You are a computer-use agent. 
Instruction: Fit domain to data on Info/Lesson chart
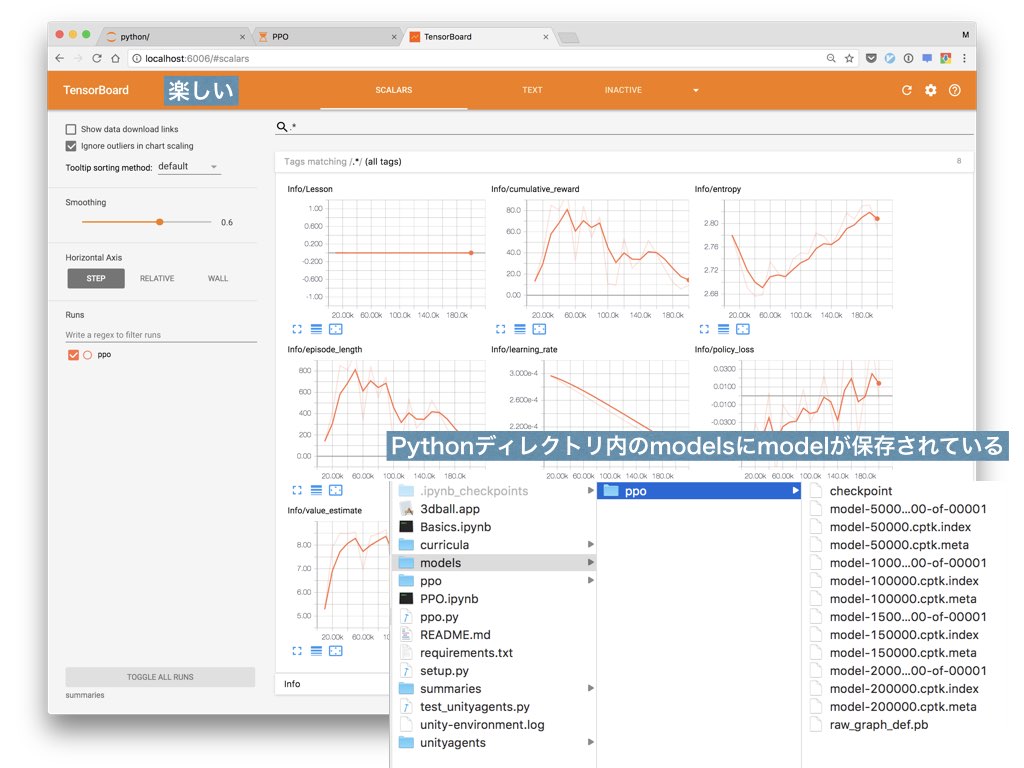coord(336,329)
